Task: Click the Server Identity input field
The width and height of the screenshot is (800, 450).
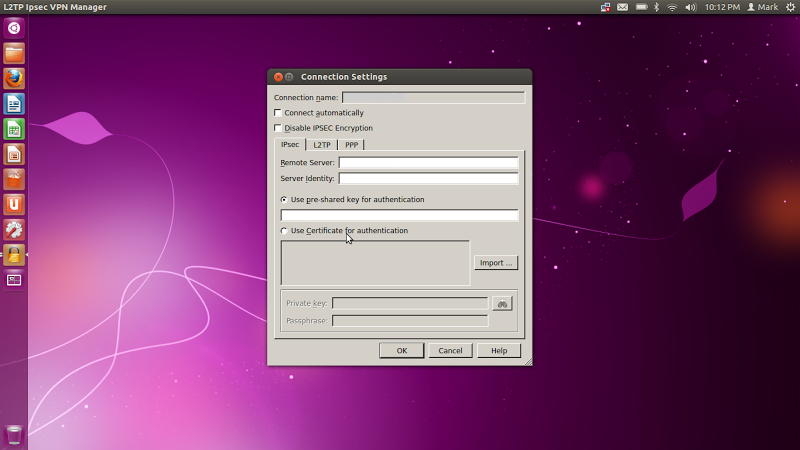Action: point(429,178)
